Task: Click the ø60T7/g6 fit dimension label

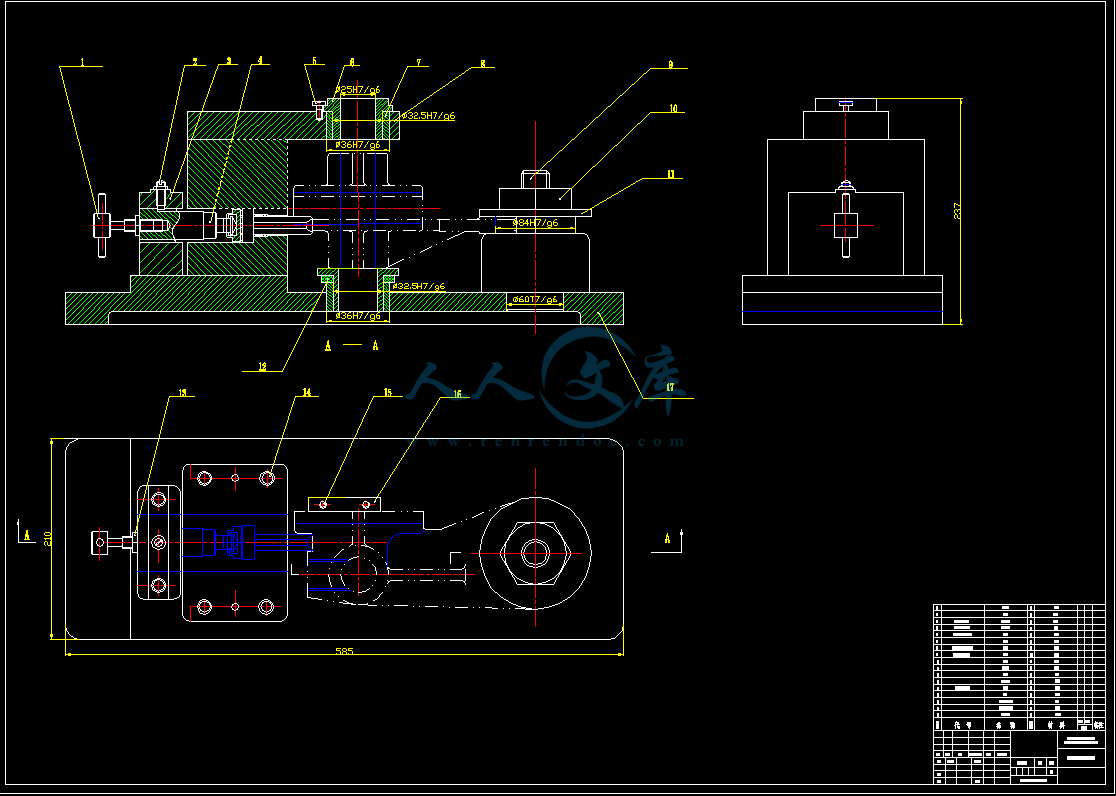Action: click(535, 299)
